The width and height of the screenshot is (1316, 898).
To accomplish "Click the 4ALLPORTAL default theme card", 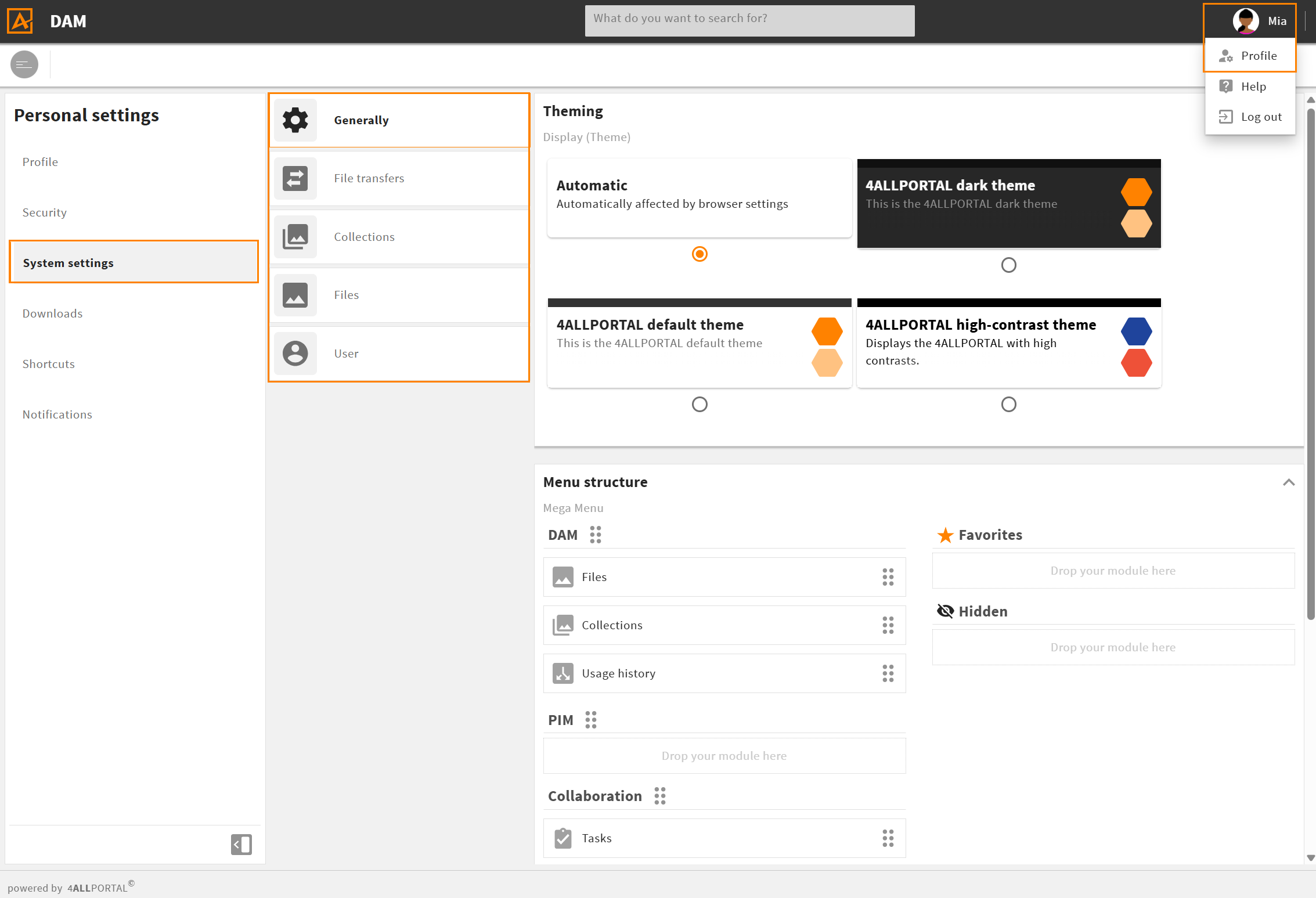I will [x=700, y=343].
